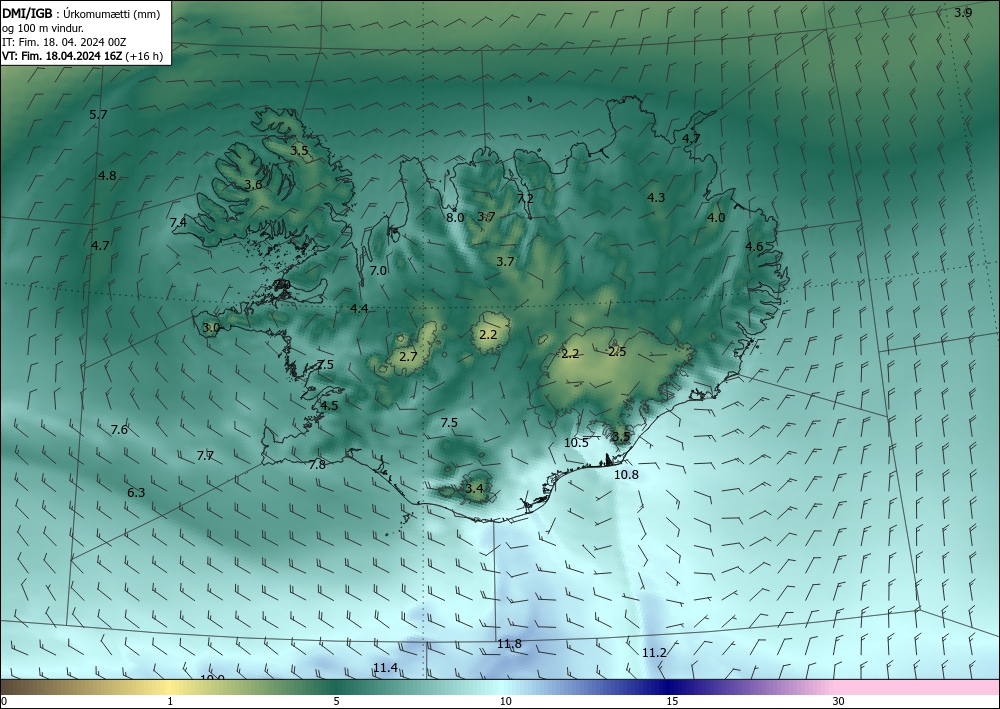Image resolution: width=1000 pixels, height=709 pixels.
Task: Click the 5.7 value label
Action: (x=98, y=115)
